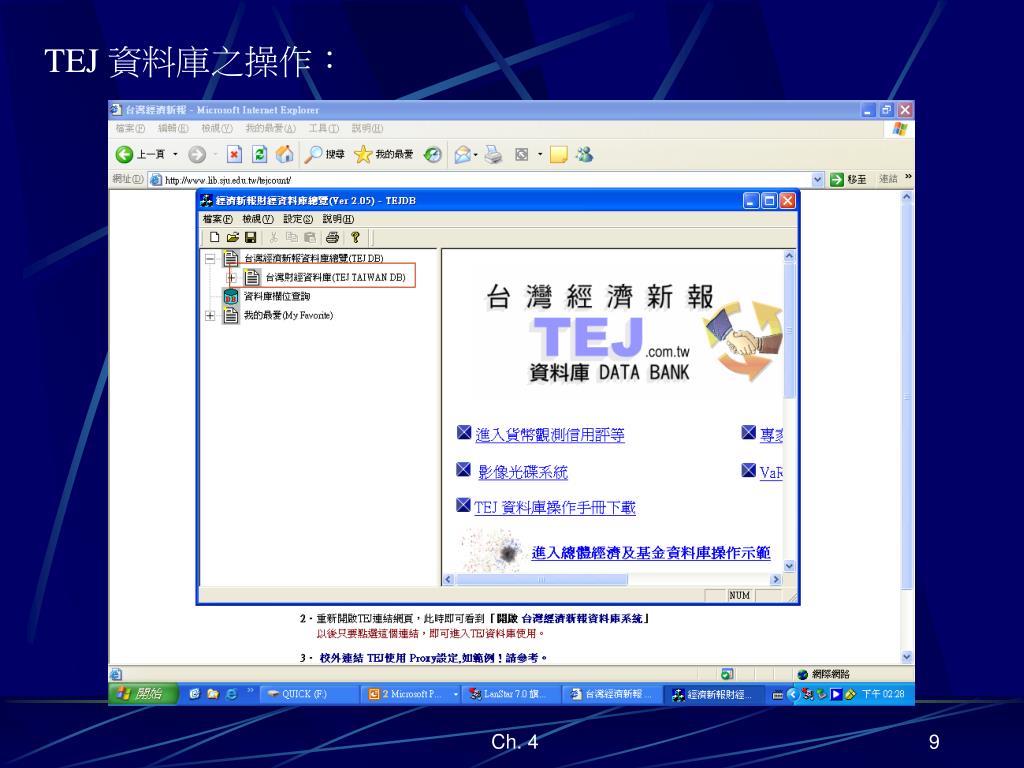Collapse the 台灣經濟新報資料庫總覽(TEJ DB) node
Screen dimensions: 1024x768
point(210,259)
